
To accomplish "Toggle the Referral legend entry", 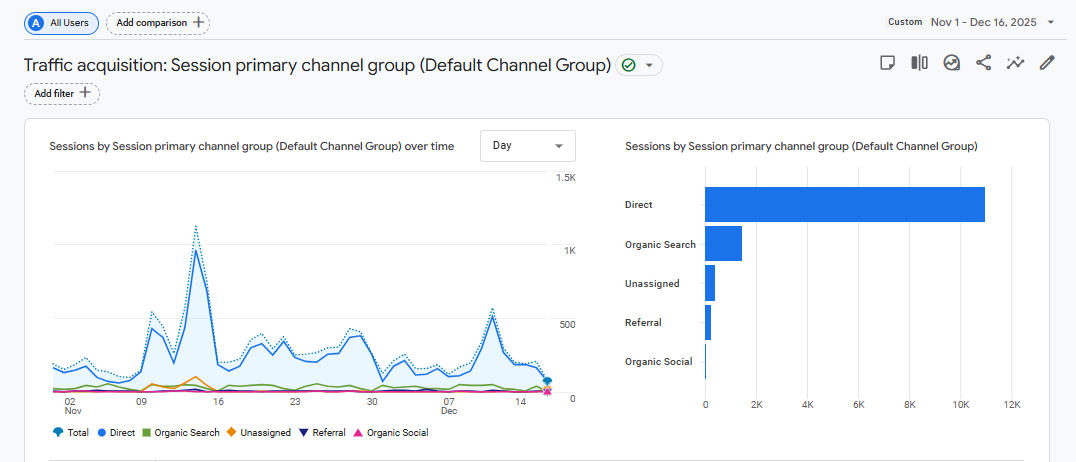I will [322, 433].
